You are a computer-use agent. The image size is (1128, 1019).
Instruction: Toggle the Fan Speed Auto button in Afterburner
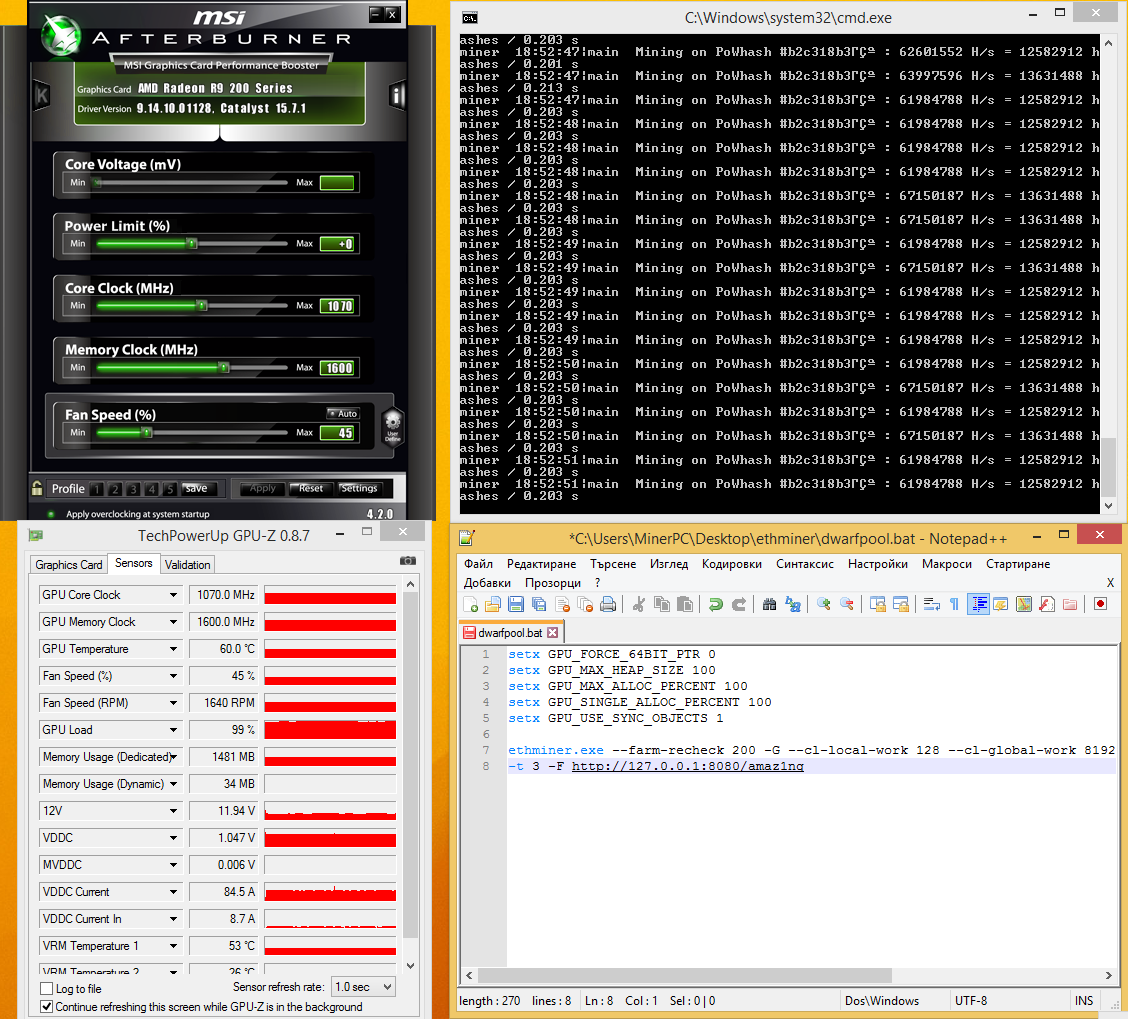pos(342,414)
